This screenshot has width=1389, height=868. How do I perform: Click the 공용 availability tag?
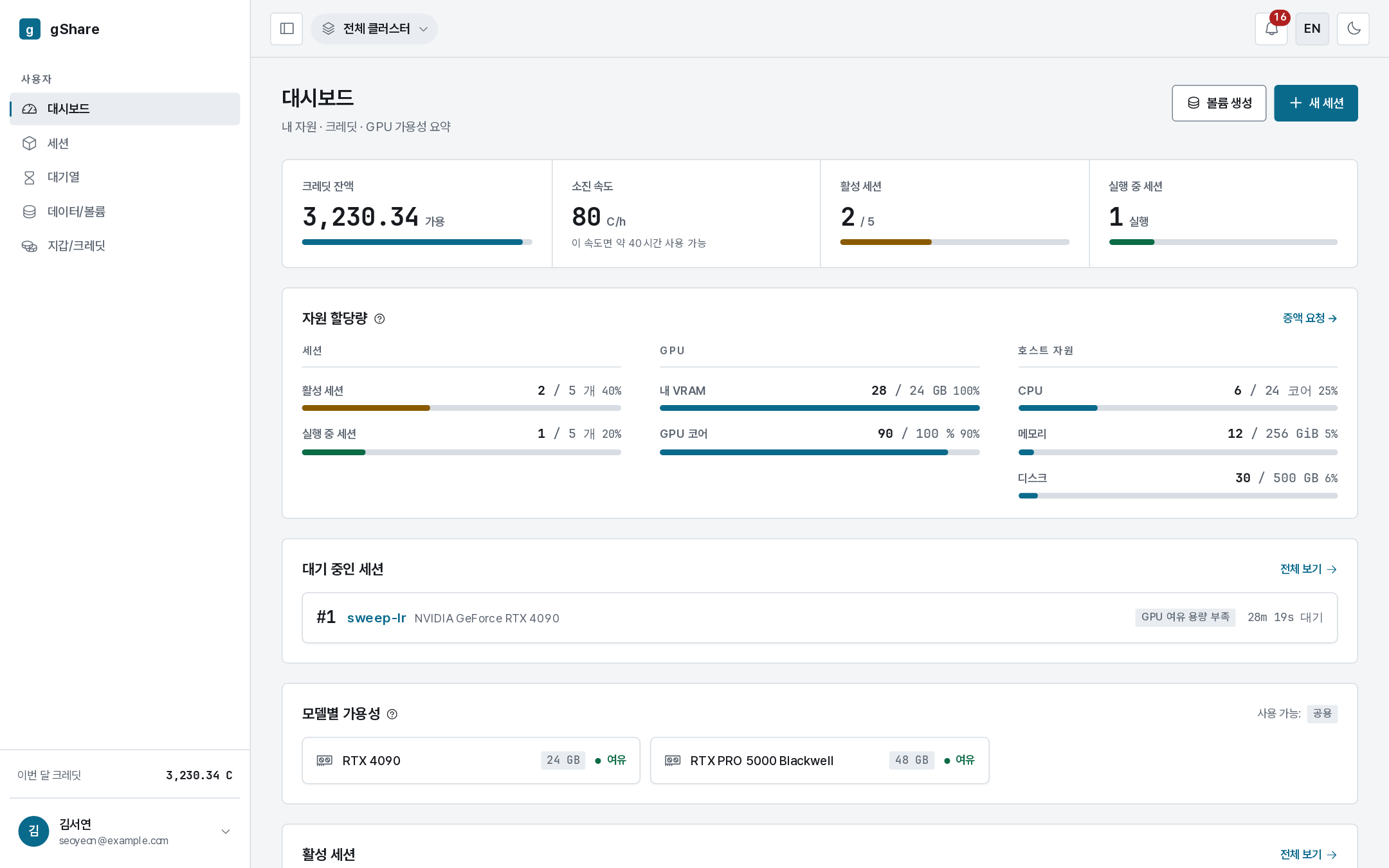[1322, 714]
